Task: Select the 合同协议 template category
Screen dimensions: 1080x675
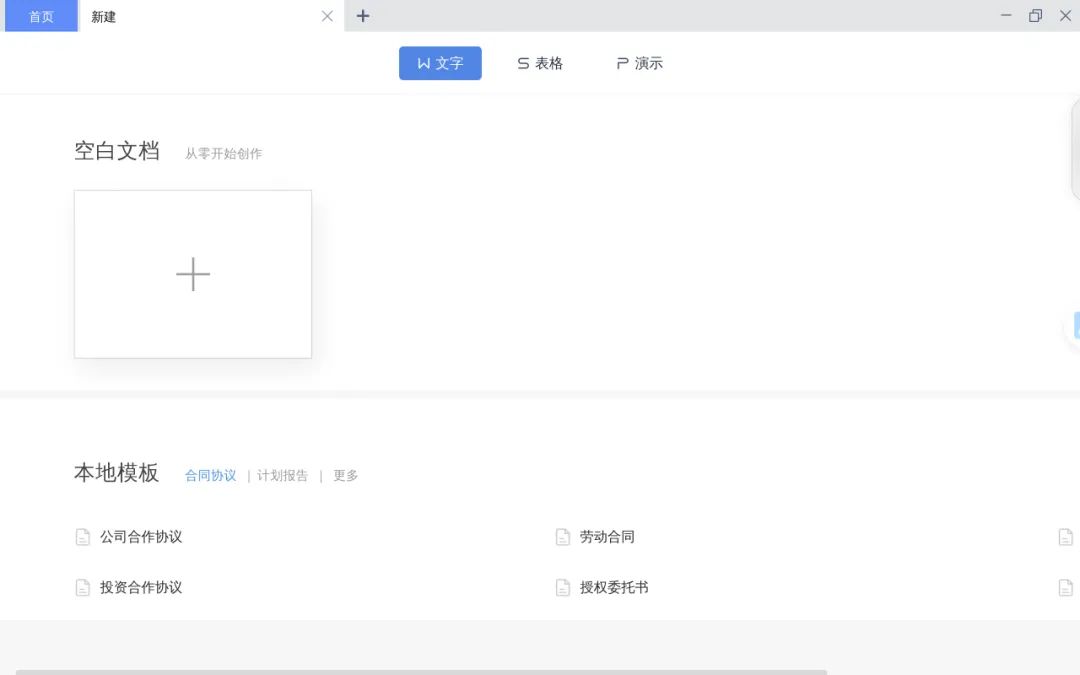Action: (210, 475)
